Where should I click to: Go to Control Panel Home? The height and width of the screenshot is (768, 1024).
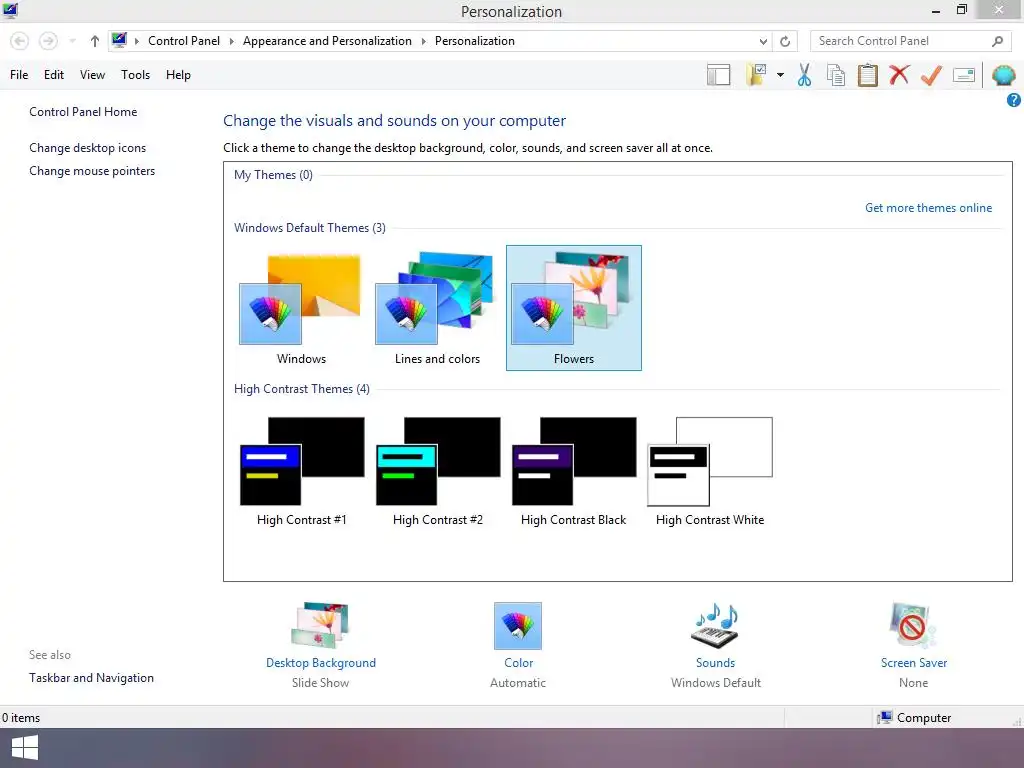pyautogui.click(x=83, y=112)
